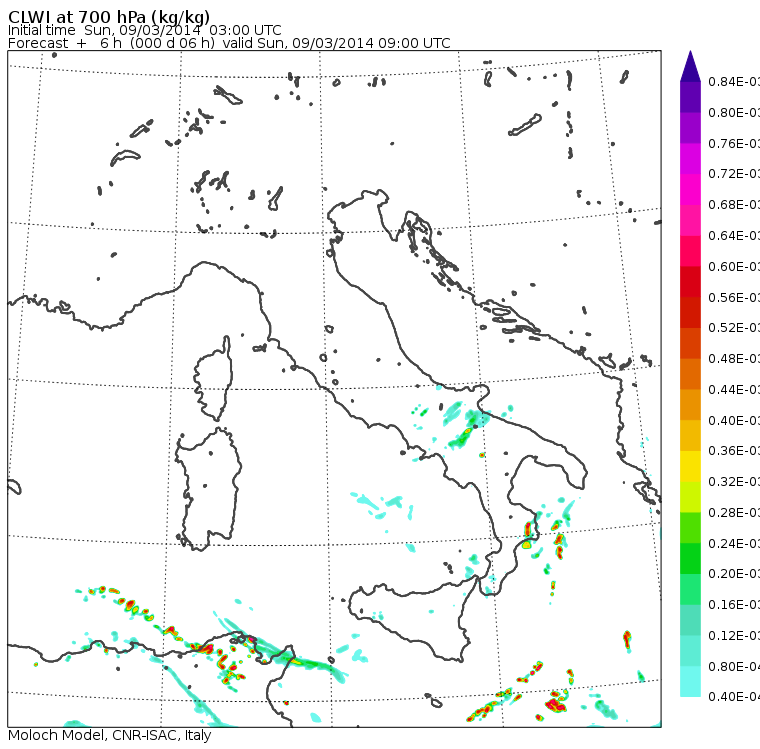Click the 0.80E-04 colorbar label
The image size is (760, 749).
[x=734, y=667]
